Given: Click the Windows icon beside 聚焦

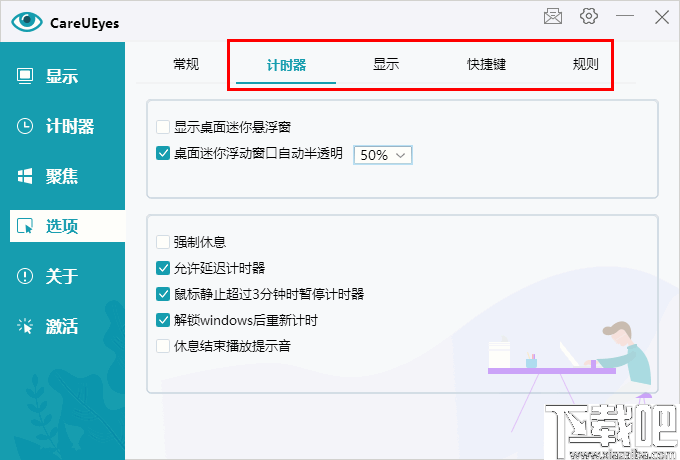Looking at the screenshot, I should click(25, 176).
